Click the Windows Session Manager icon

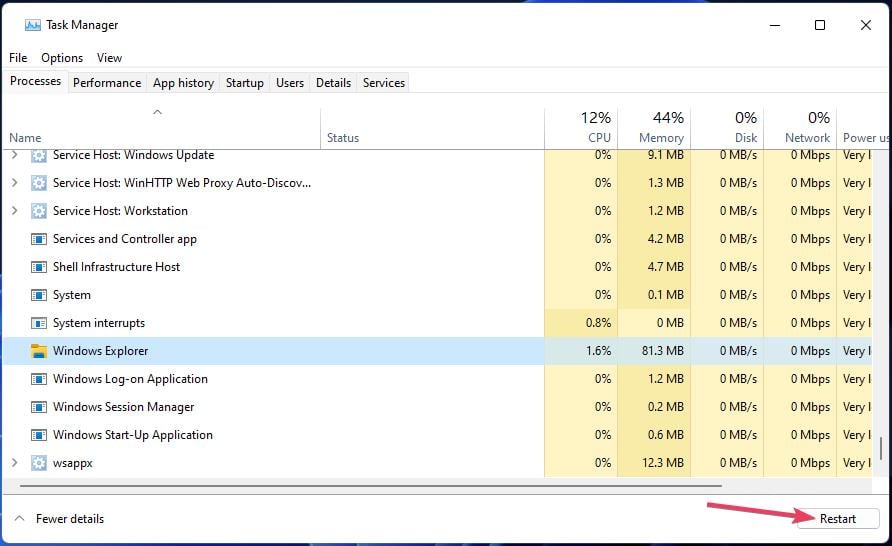(x=39, y=407)
